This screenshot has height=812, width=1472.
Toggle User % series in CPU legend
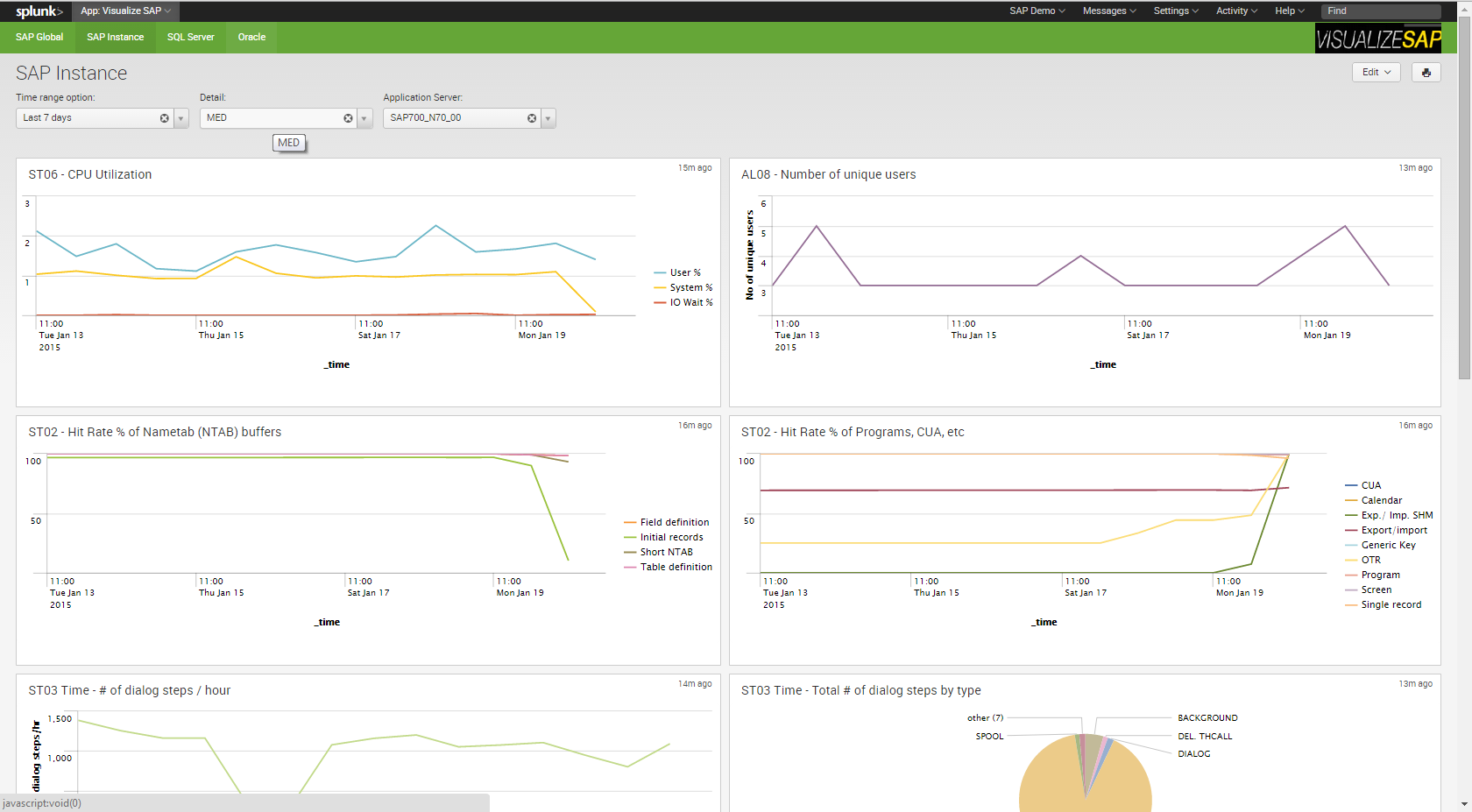coord(677,272)
